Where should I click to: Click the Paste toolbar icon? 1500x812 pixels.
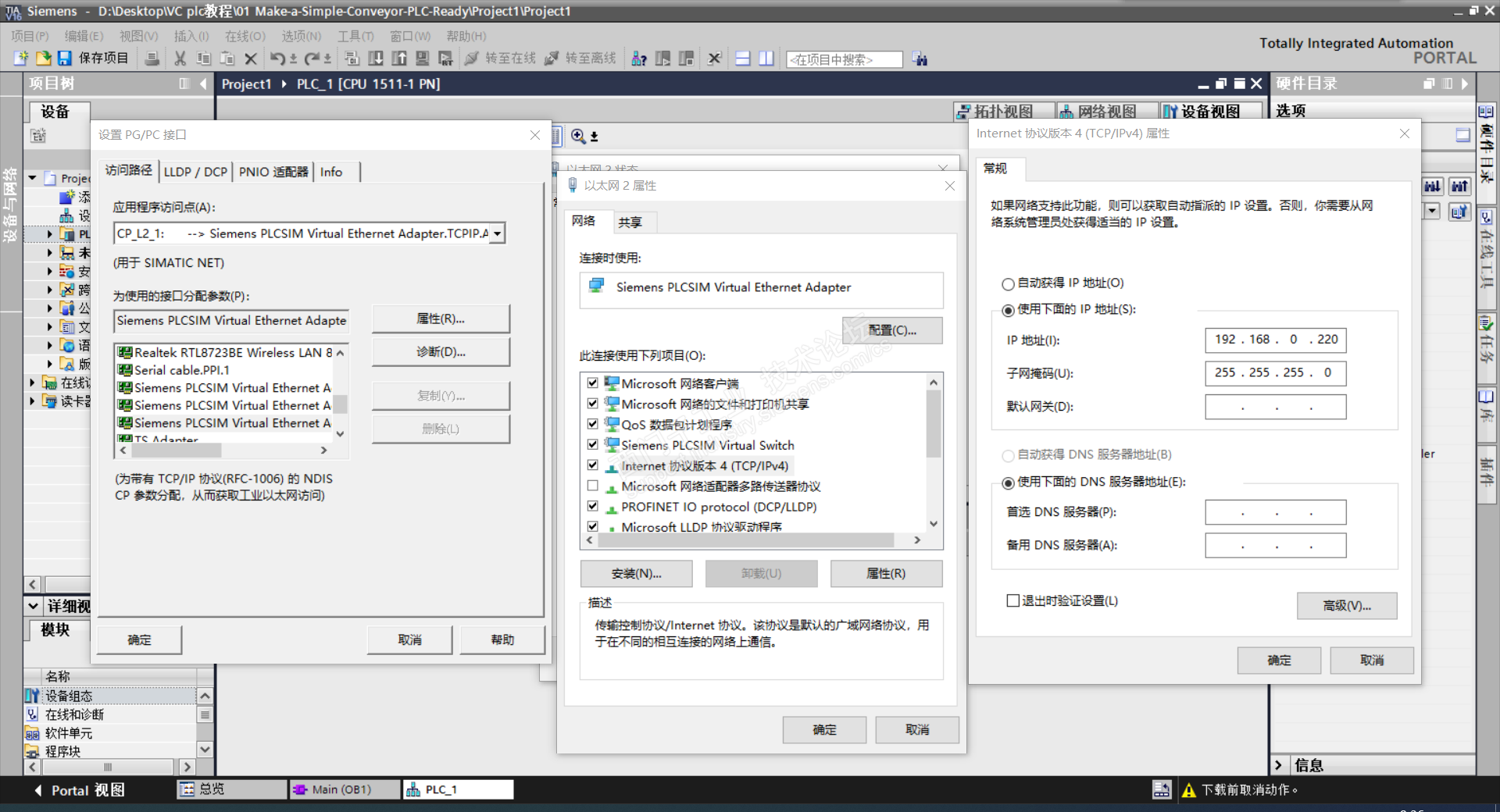[227, 59]
